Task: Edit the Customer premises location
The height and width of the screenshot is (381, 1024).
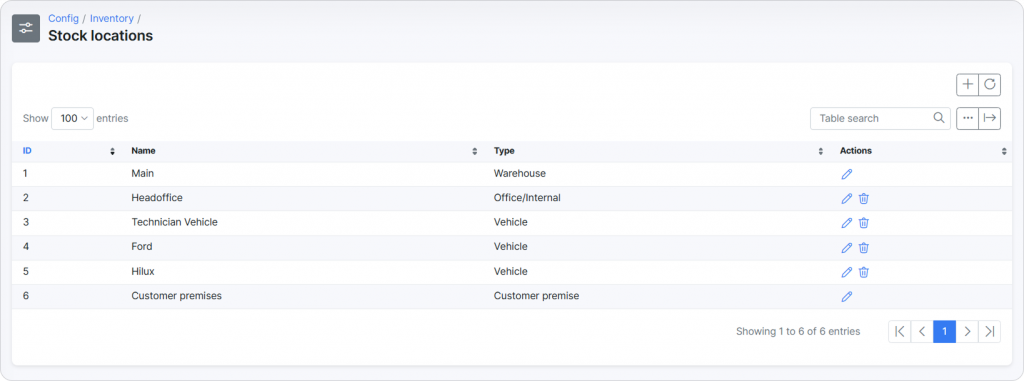Action: click(x=846, y=297)
